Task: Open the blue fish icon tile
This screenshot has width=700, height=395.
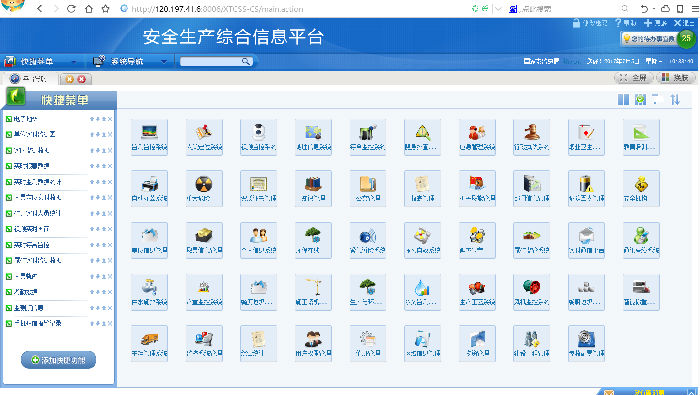Action: [x=368, y=240]
